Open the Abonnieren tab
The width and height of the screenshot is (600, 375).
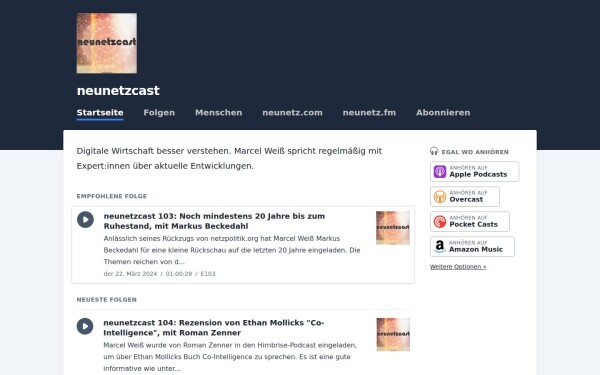443,112
